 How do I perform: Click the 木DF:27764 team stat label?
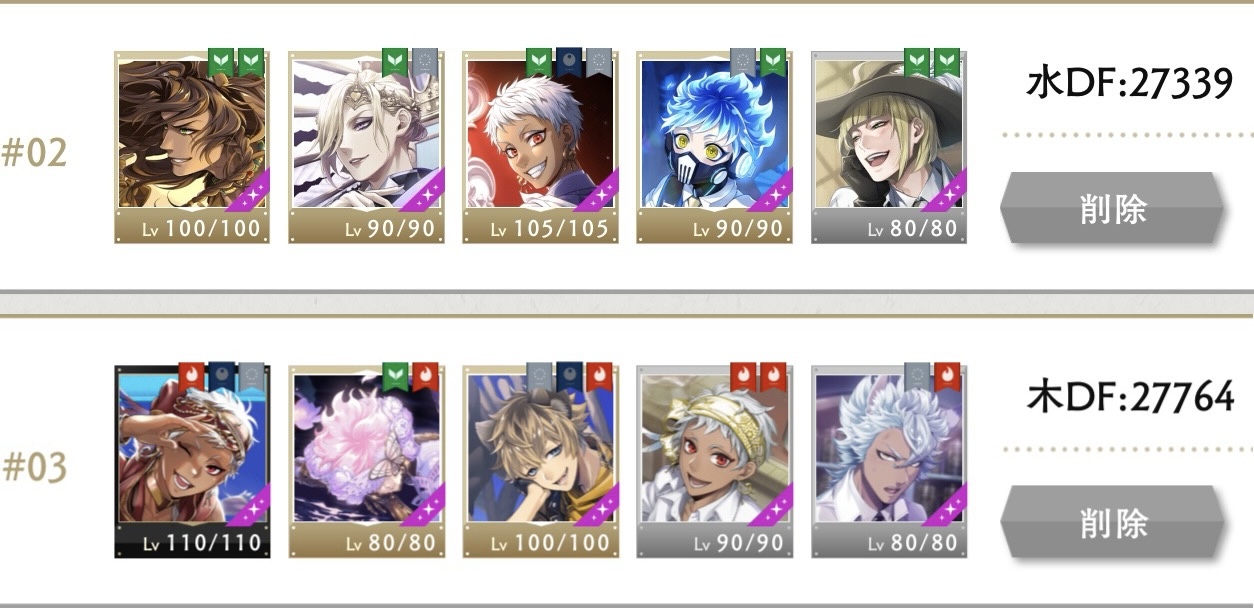tap(1130, 398)
